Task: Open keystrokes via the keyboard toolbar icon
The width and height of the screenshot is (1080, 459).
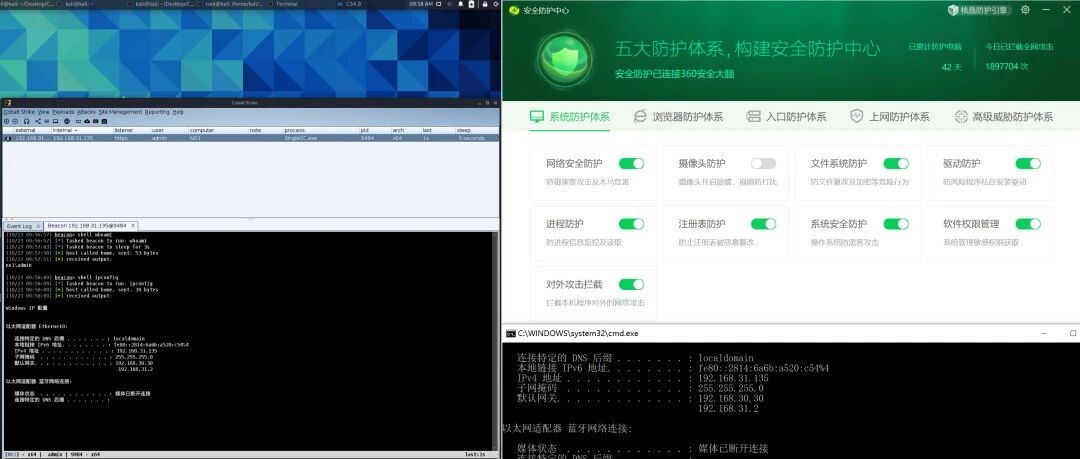Action: click(x=78, y=121)
